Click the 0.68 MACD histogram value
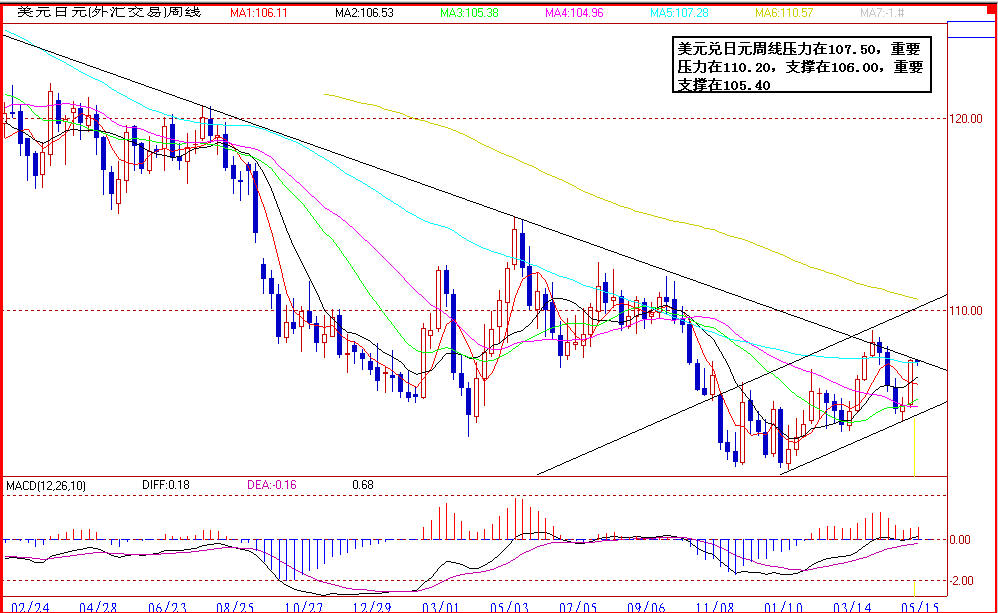 pos(363,485)
